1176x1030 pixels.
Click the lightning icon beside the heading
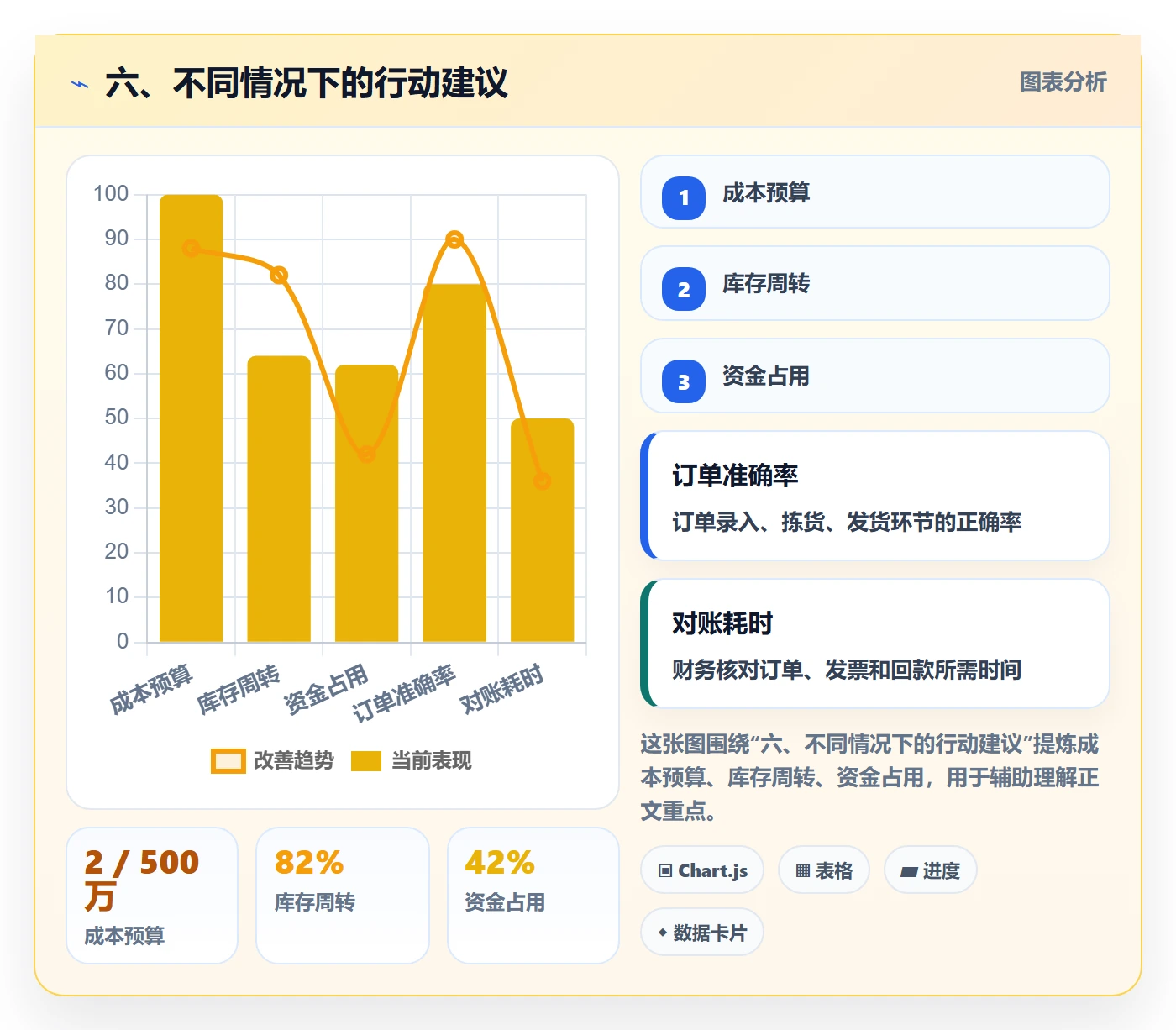[x=80, y=84]
